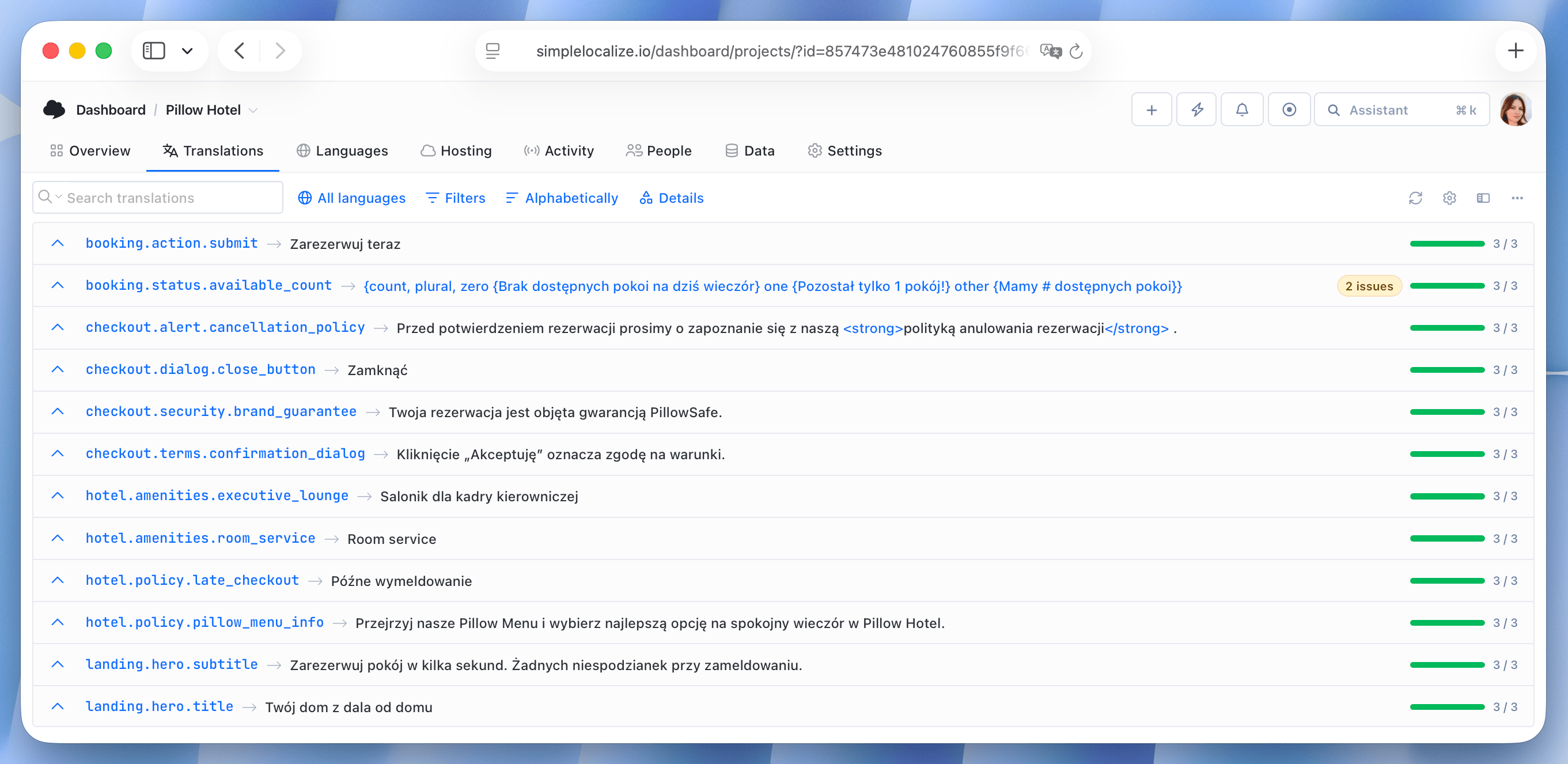Collapse the checkout.alert.cancellation_policy row chevron
The width and height of the screenshot is (1568, 764).
pos(58,327)
